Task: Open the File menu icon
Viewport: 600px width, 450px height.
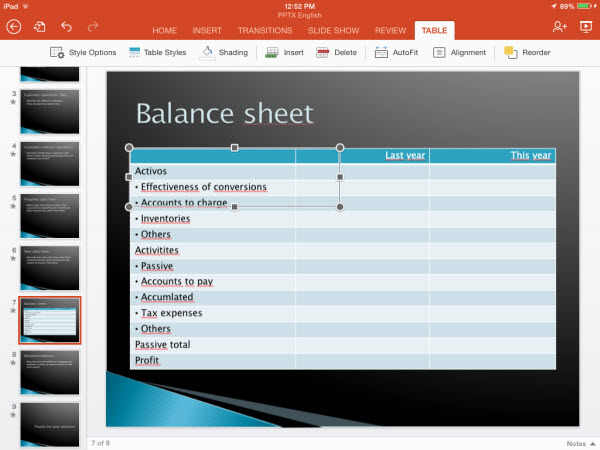Action: pyautogui.click(x=40, y=27)
